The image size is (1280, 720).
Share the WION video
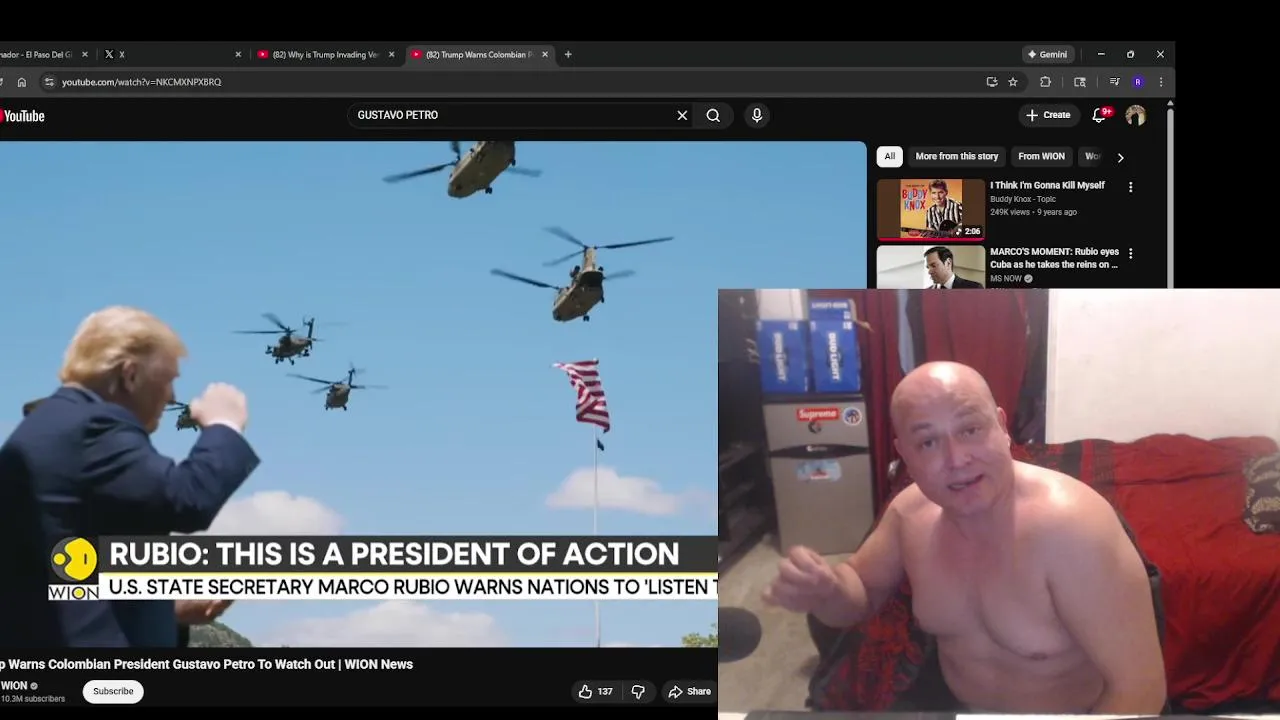pyautogui.click(x=689, y=691)
